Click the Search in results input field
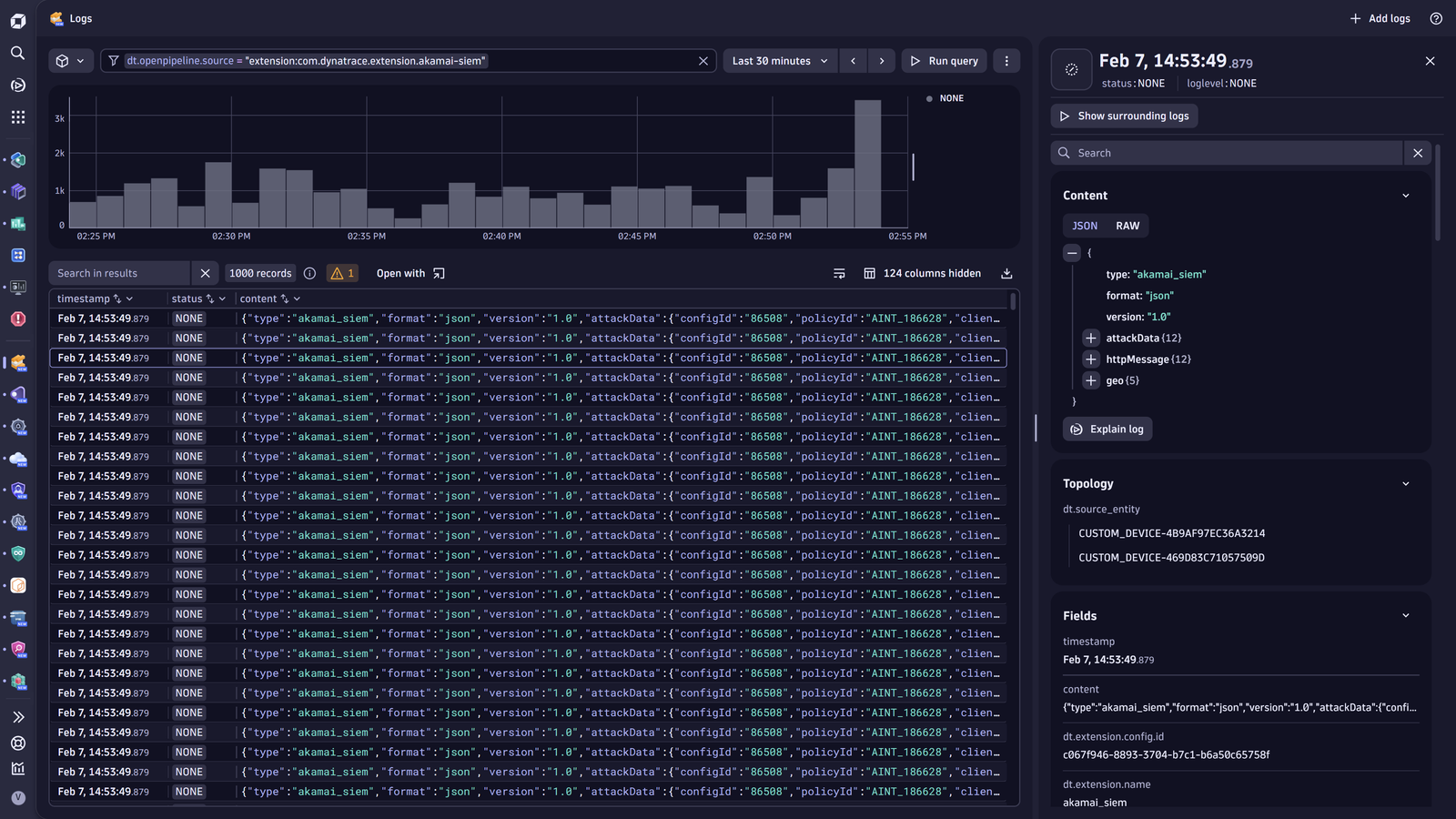 tap(119, 273)
